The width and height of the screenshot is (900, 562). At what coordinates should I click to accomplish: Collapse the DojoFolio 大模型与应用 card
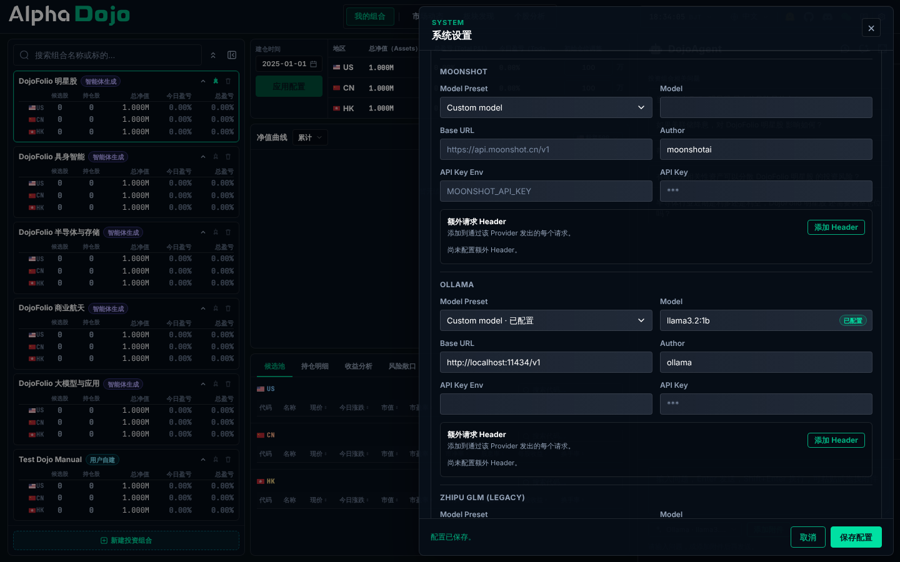(203, 384)
